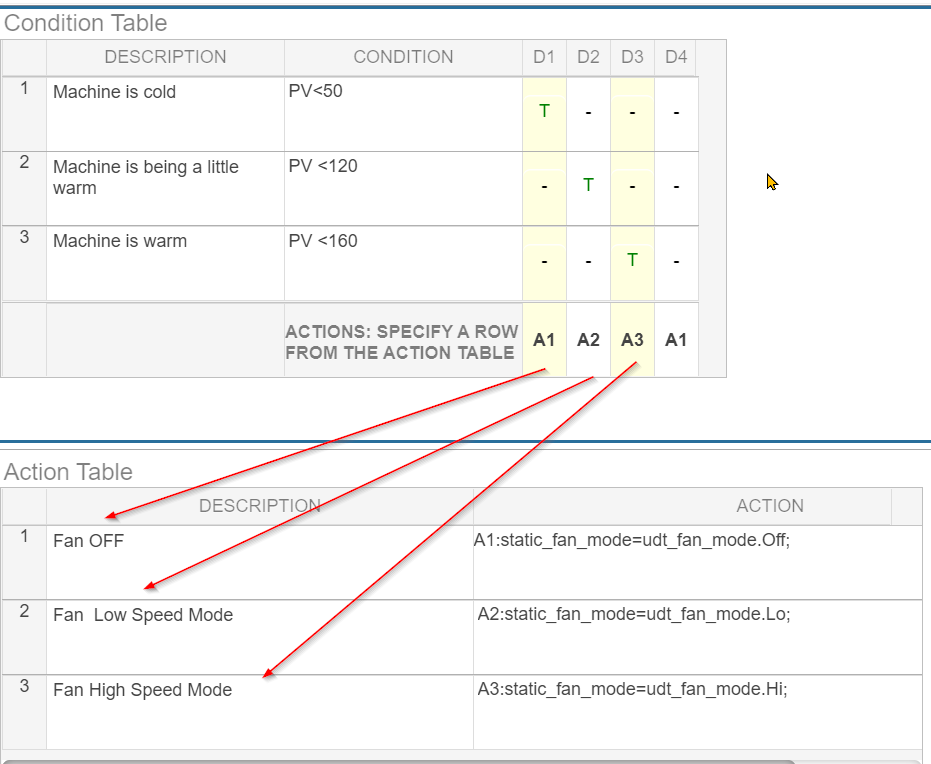Select row number 3 in Action Table
Image resolution: width=931 pixels, height=764 pixels.
point(24,712)
